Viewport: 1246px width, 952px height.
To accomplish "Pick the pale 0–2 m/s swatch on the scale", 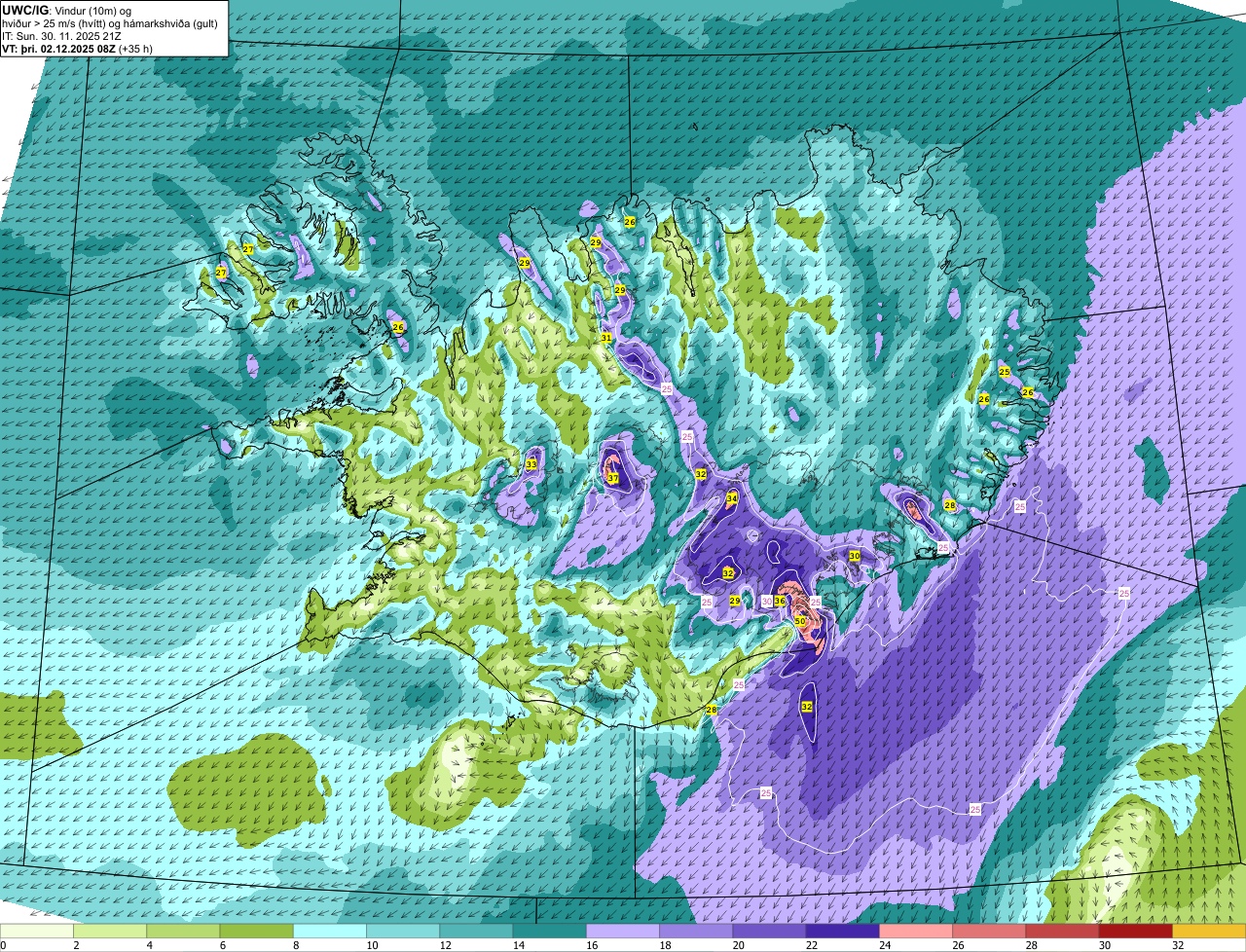I will point(37,931).
